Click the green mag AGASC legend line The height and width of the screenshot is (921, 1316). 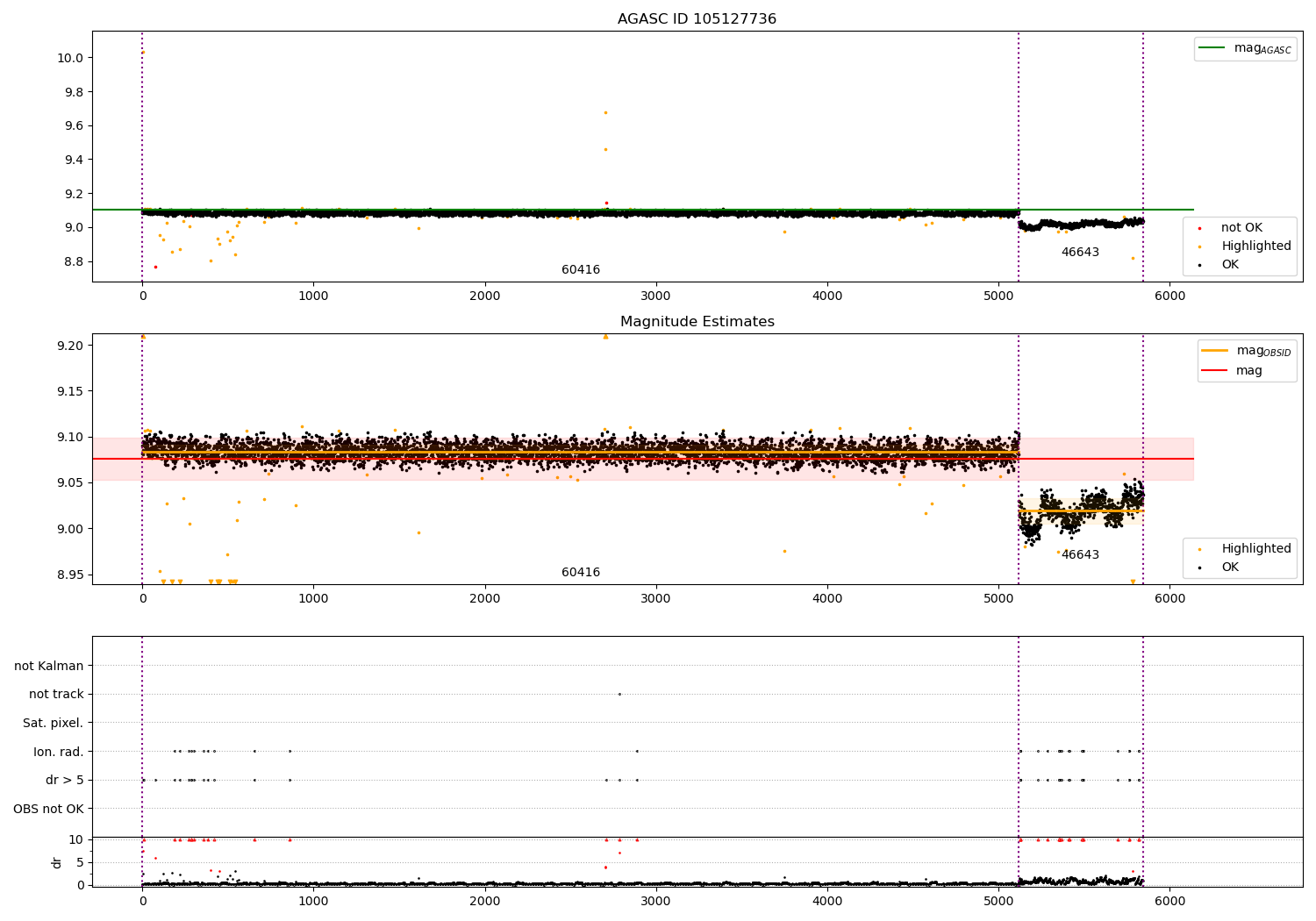click(1212, 48)
